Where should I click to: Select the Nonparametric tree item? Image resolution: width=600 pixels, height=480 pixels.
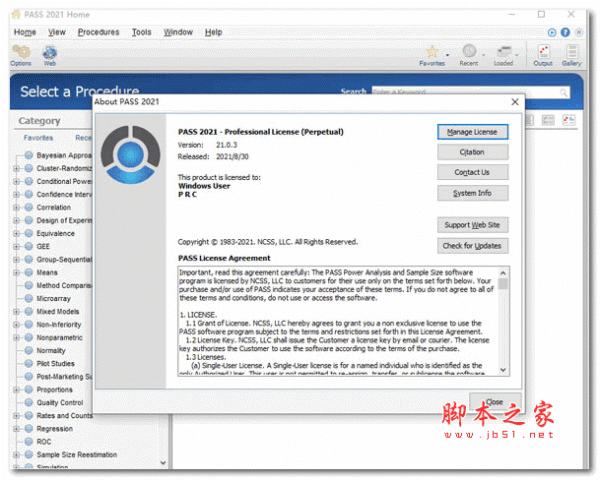pos(59,337)
